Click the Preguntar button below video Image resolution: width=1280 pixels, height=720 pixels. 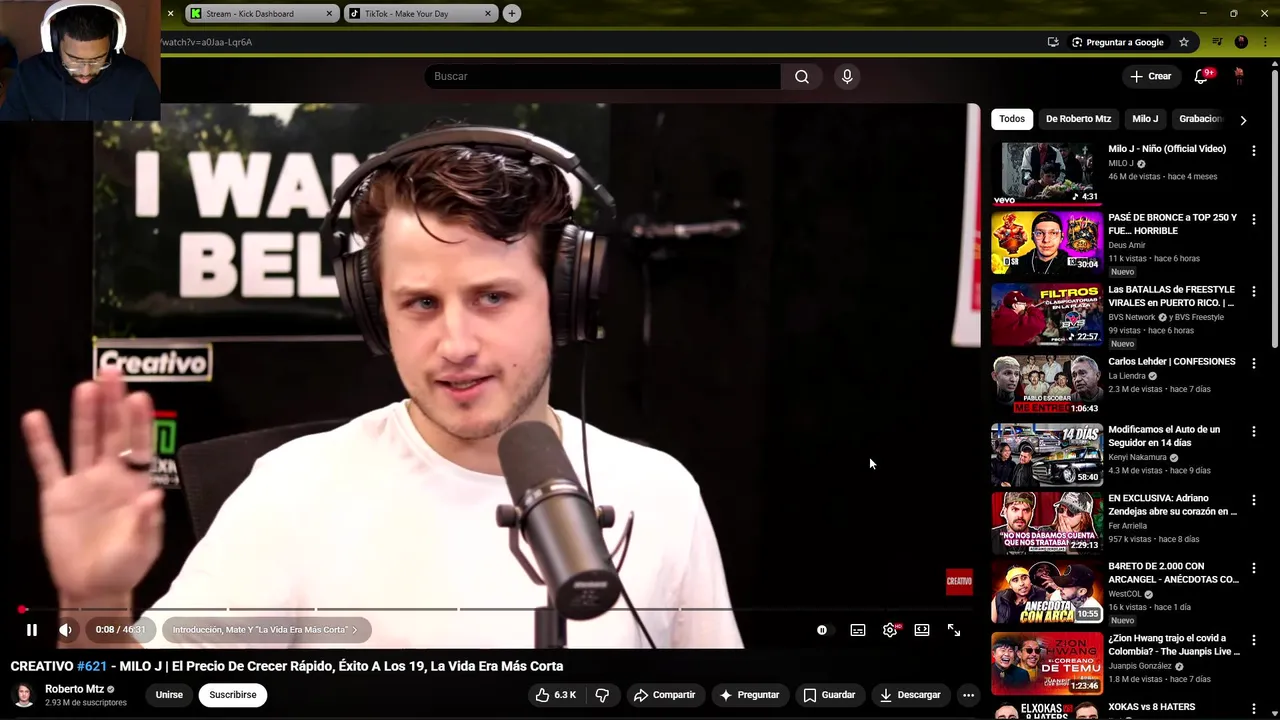point(748,695)
